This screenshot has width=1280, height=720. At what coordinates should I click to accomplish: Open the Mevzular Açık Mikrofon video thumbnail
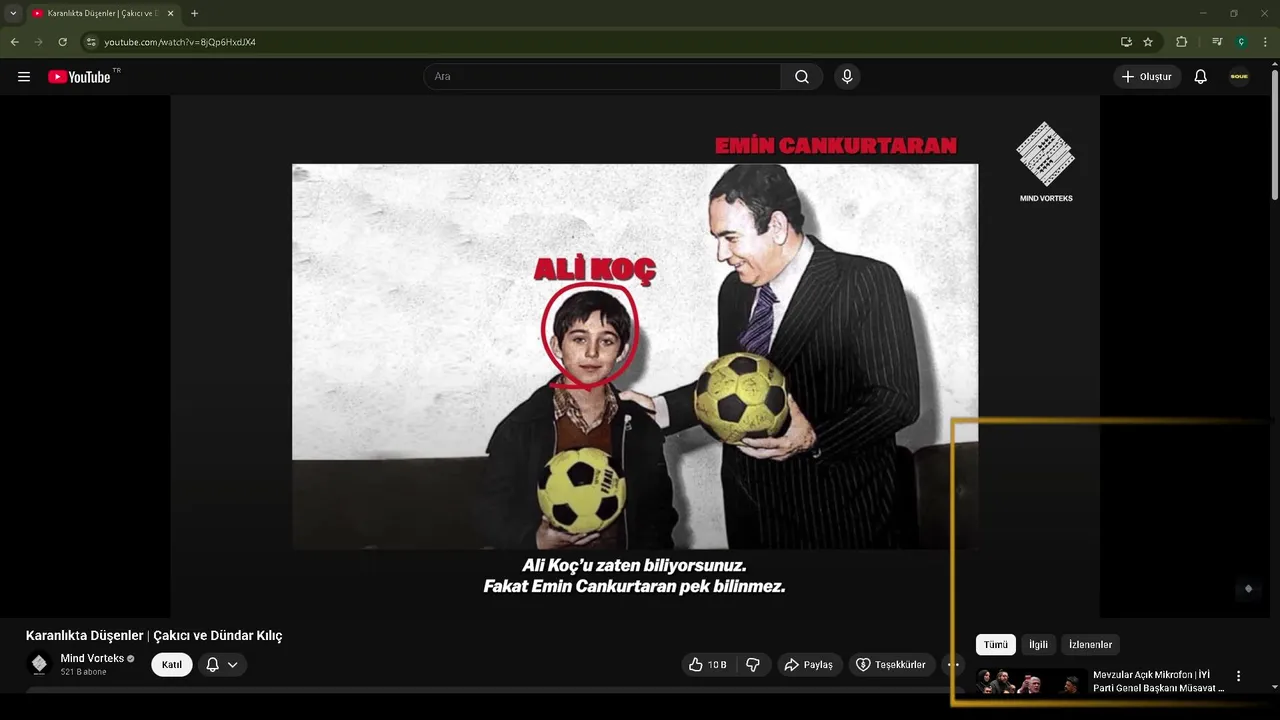1031,682
